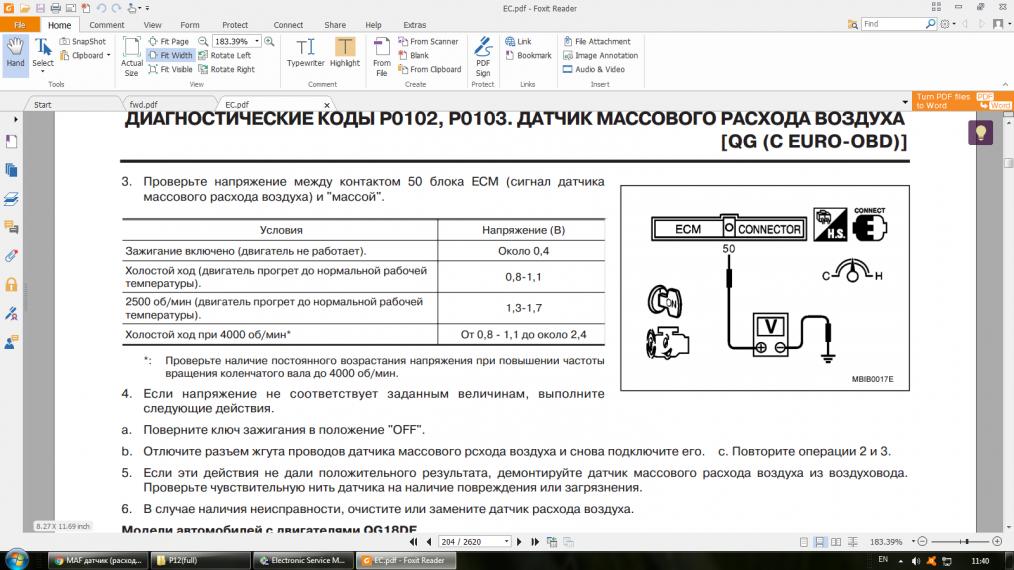Add an Image Annotation

[600, 56]
